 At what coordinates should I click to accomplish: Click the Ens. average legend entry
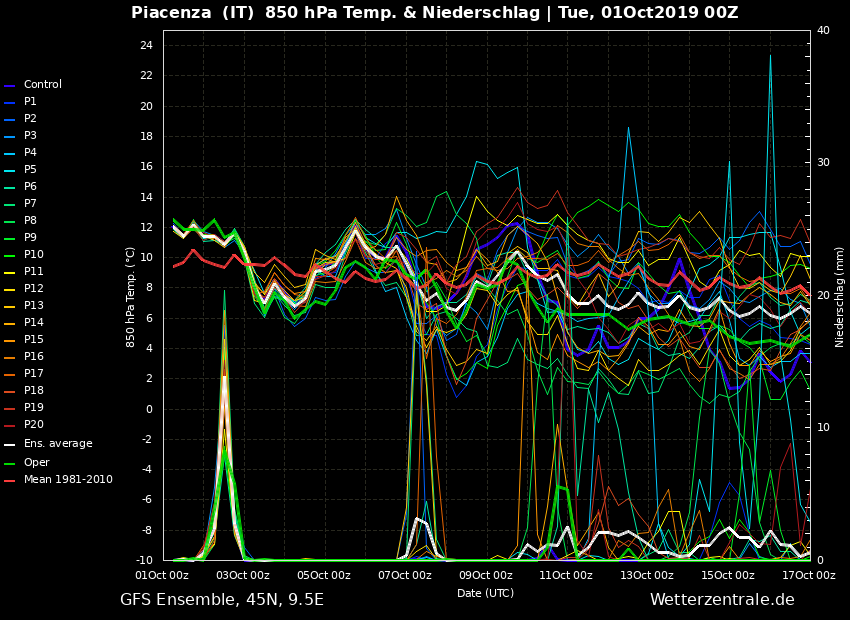(57, 444)
